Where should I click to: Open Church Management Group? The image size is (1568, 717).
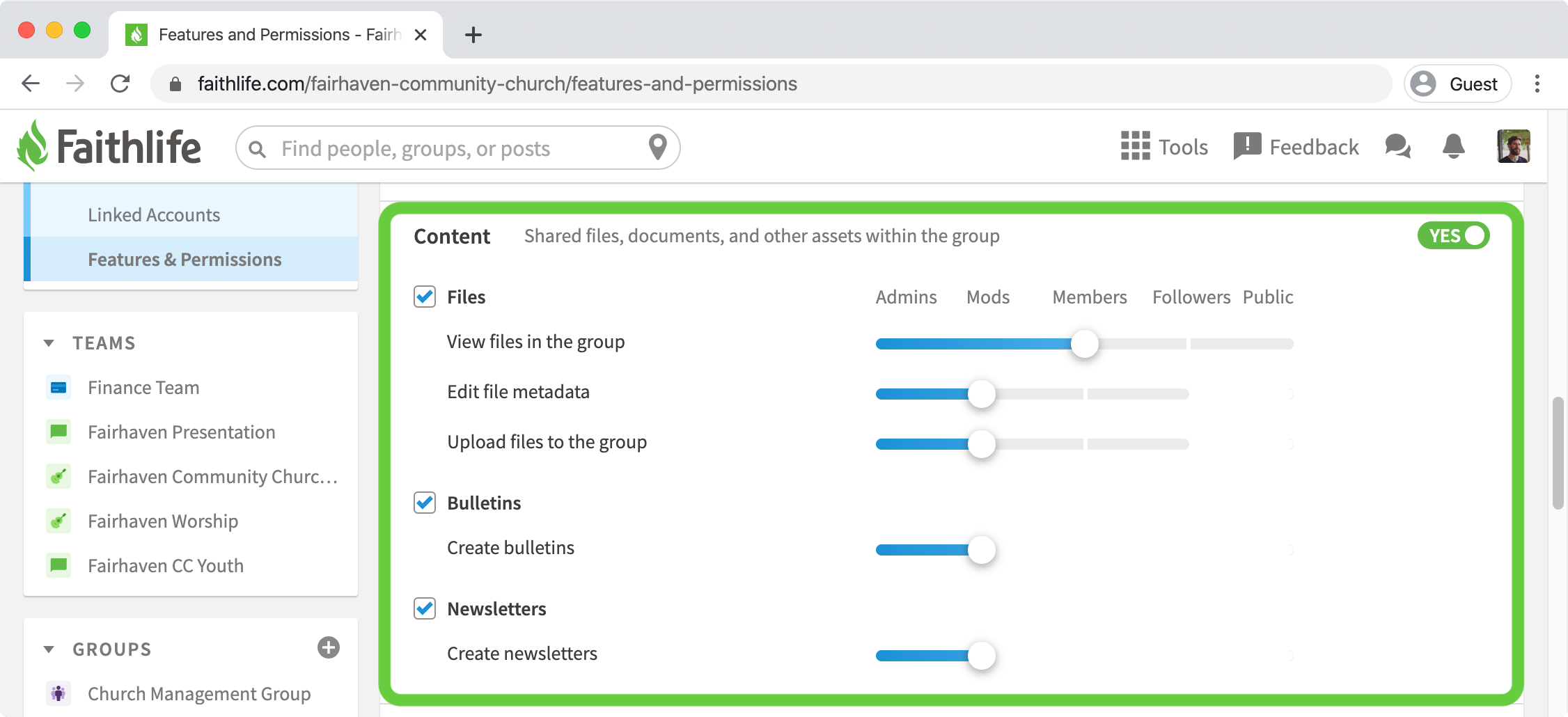point(199,694)
